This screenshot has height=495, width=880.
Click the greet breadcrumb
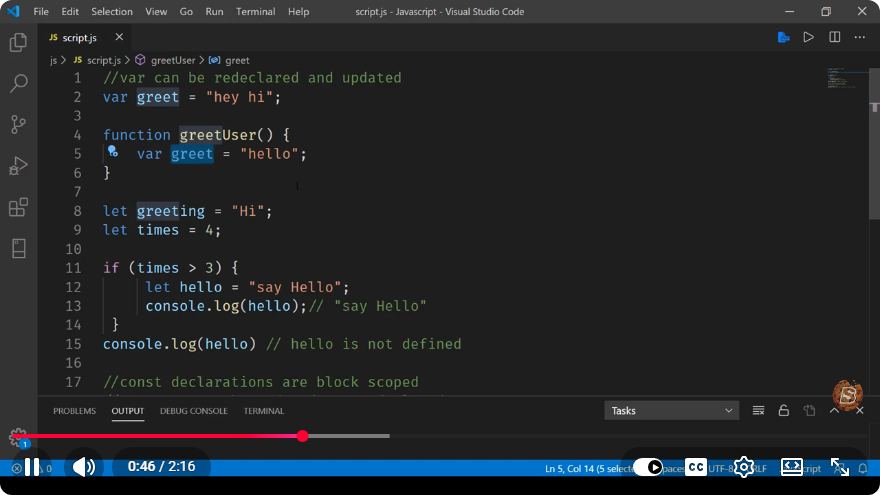tap(237, 60)
